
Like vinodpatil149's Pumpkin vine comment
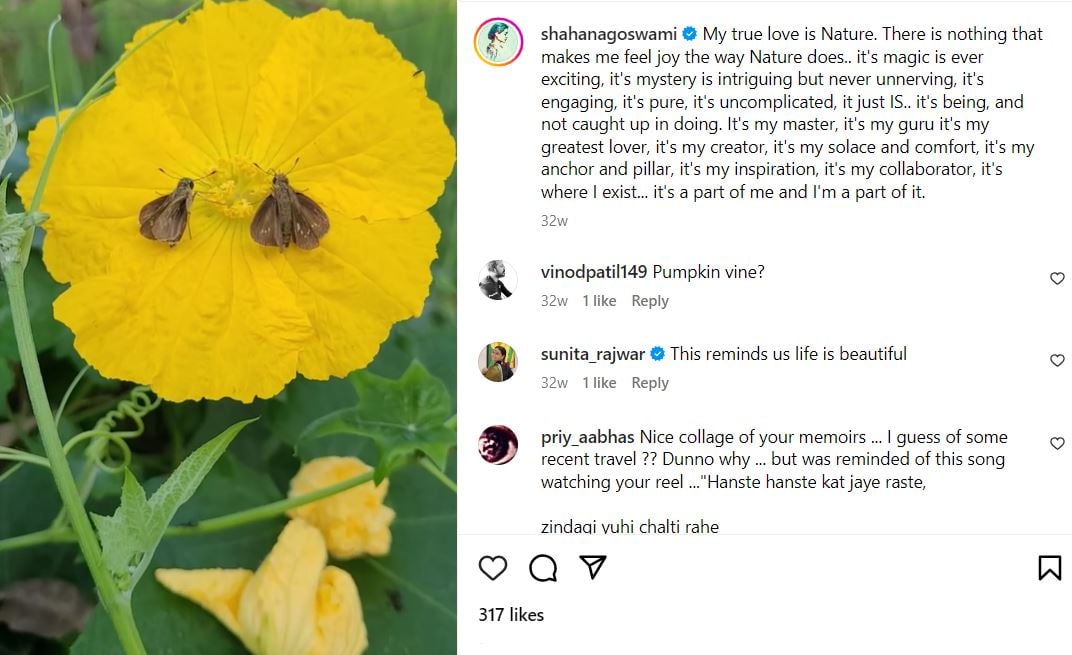(x=1057, y=279)
